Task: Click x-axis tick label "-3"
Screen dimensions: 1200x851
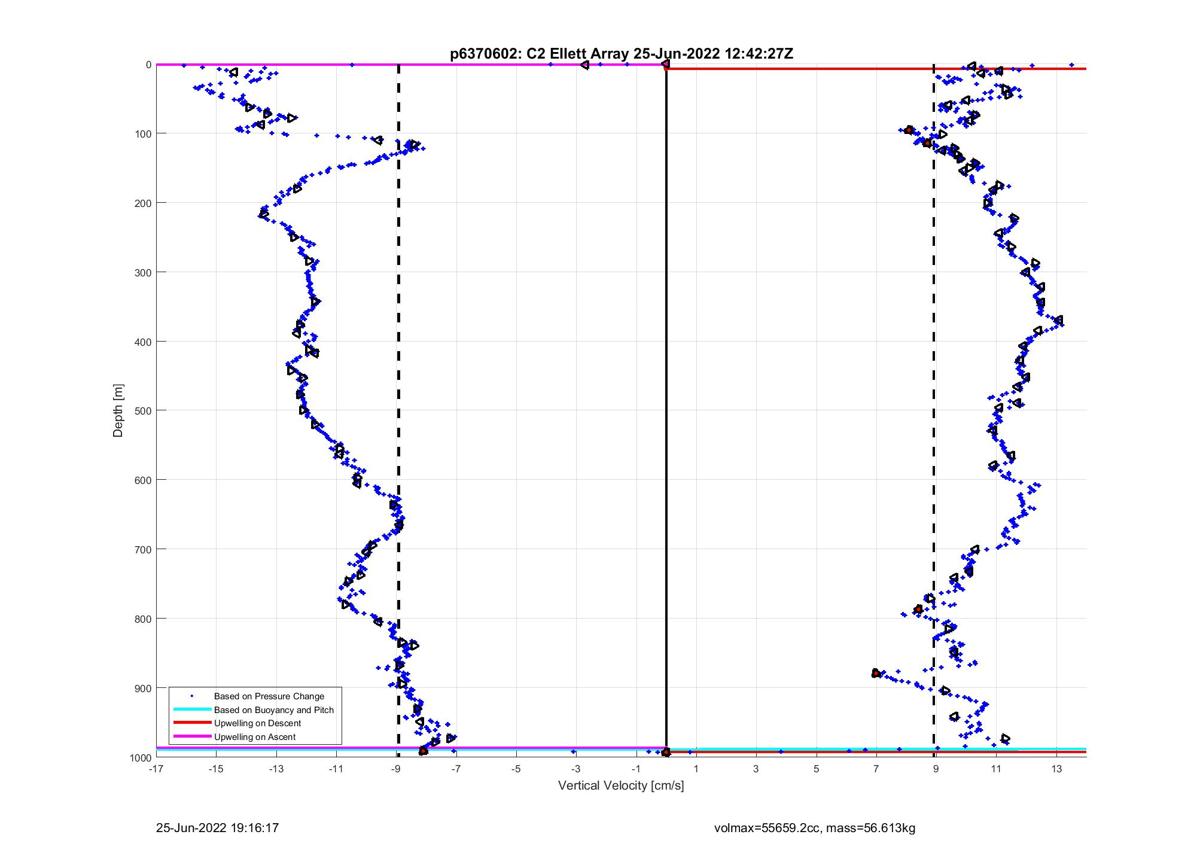Action: 576,769
